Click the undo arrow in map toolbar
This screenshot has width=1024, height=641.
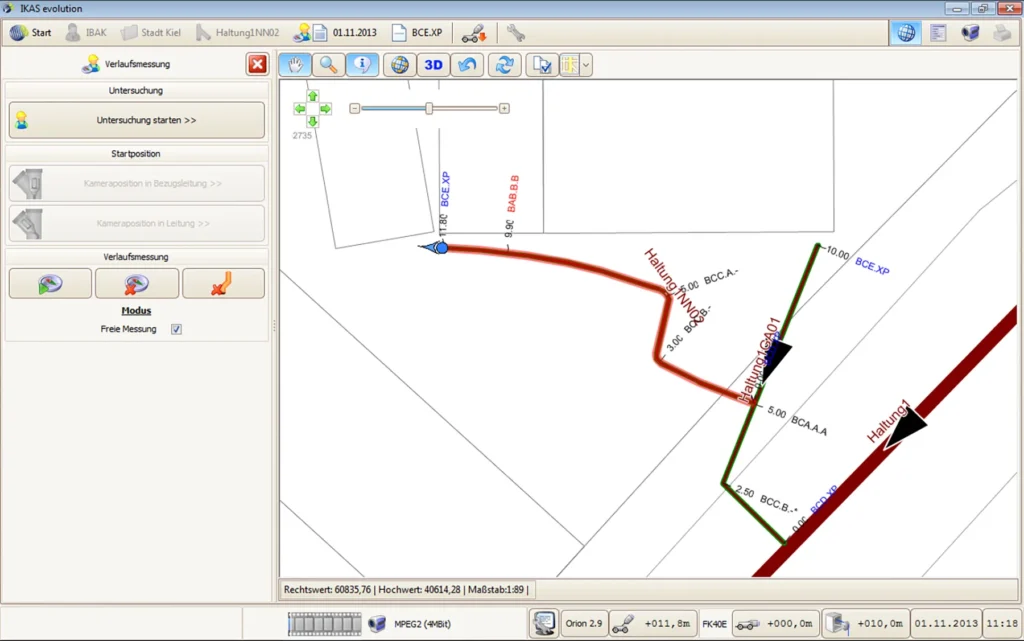tap(467, 65)
